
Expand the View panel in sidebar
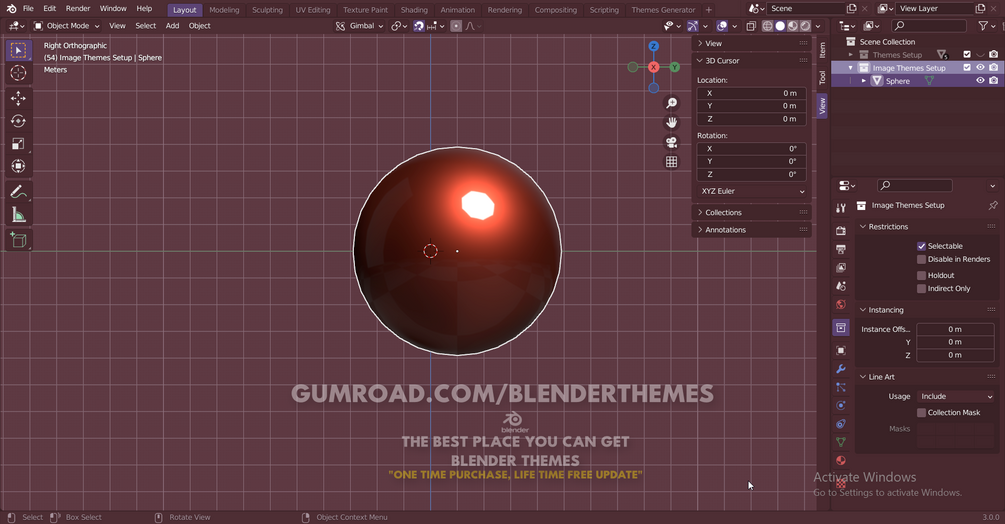pyautogui.click(x=751, y=44)
